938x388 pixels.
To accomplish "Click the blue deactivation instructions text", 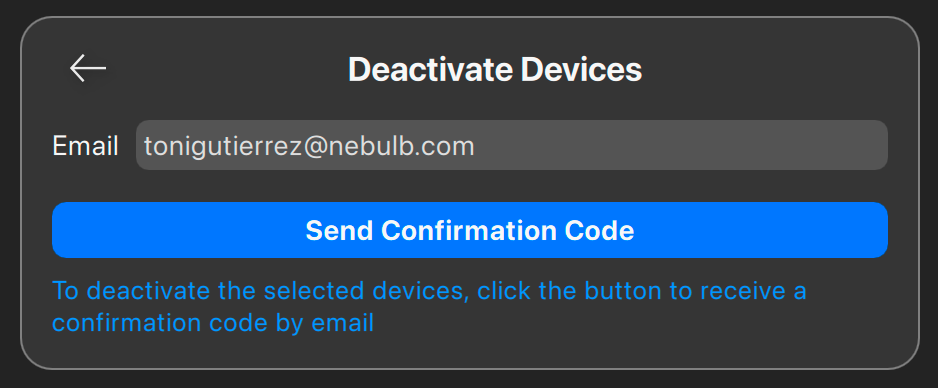I will 429,307.
